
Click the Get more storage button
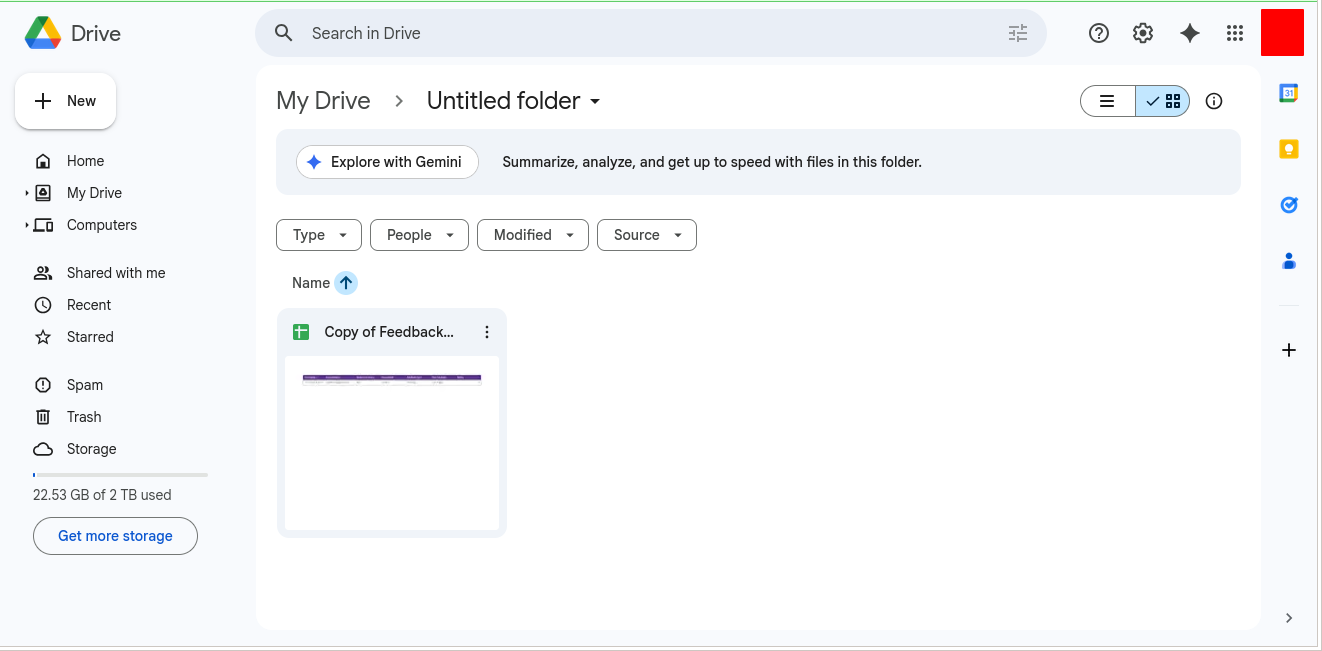click(115, 536)
